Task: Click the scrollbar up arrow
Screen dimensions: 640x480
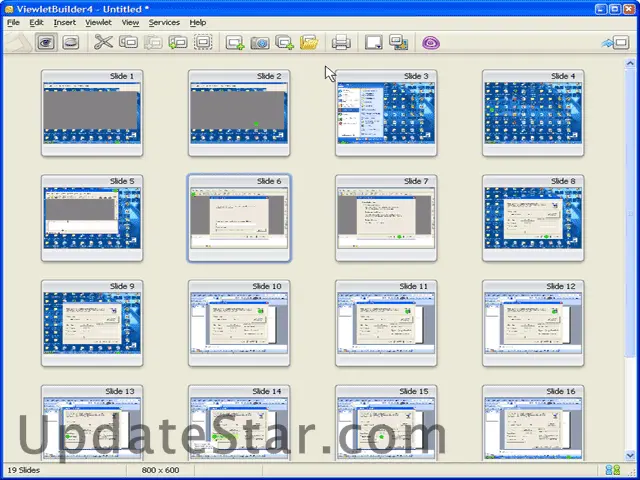Action: (630, 63)
